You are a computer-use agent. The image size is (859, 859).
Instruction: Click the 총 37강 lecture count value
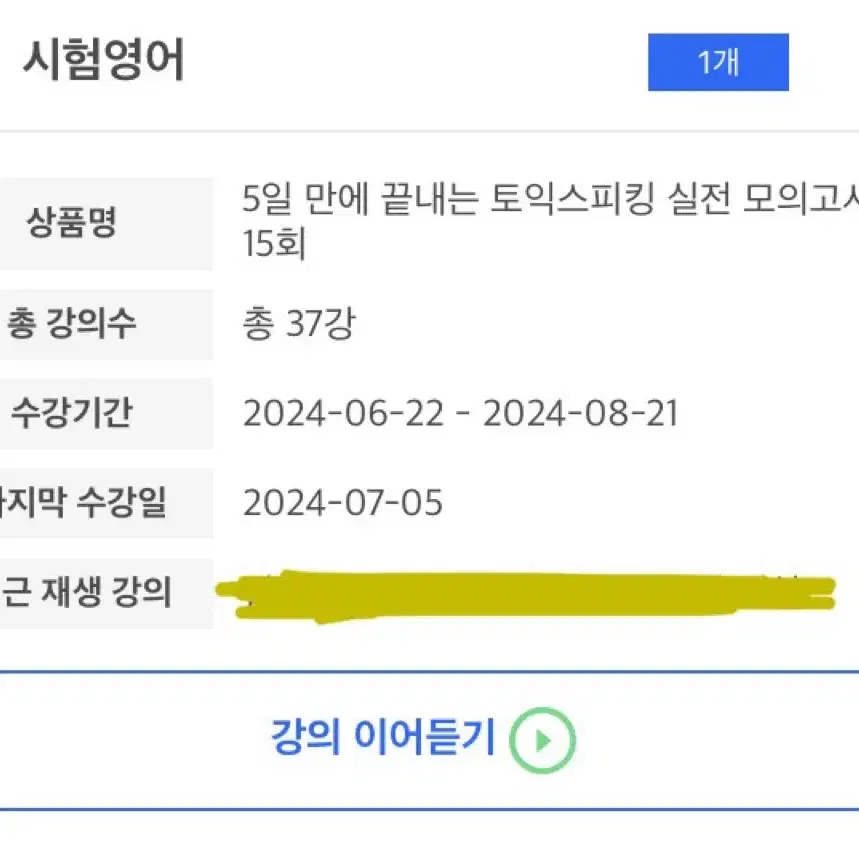[299, 323]
